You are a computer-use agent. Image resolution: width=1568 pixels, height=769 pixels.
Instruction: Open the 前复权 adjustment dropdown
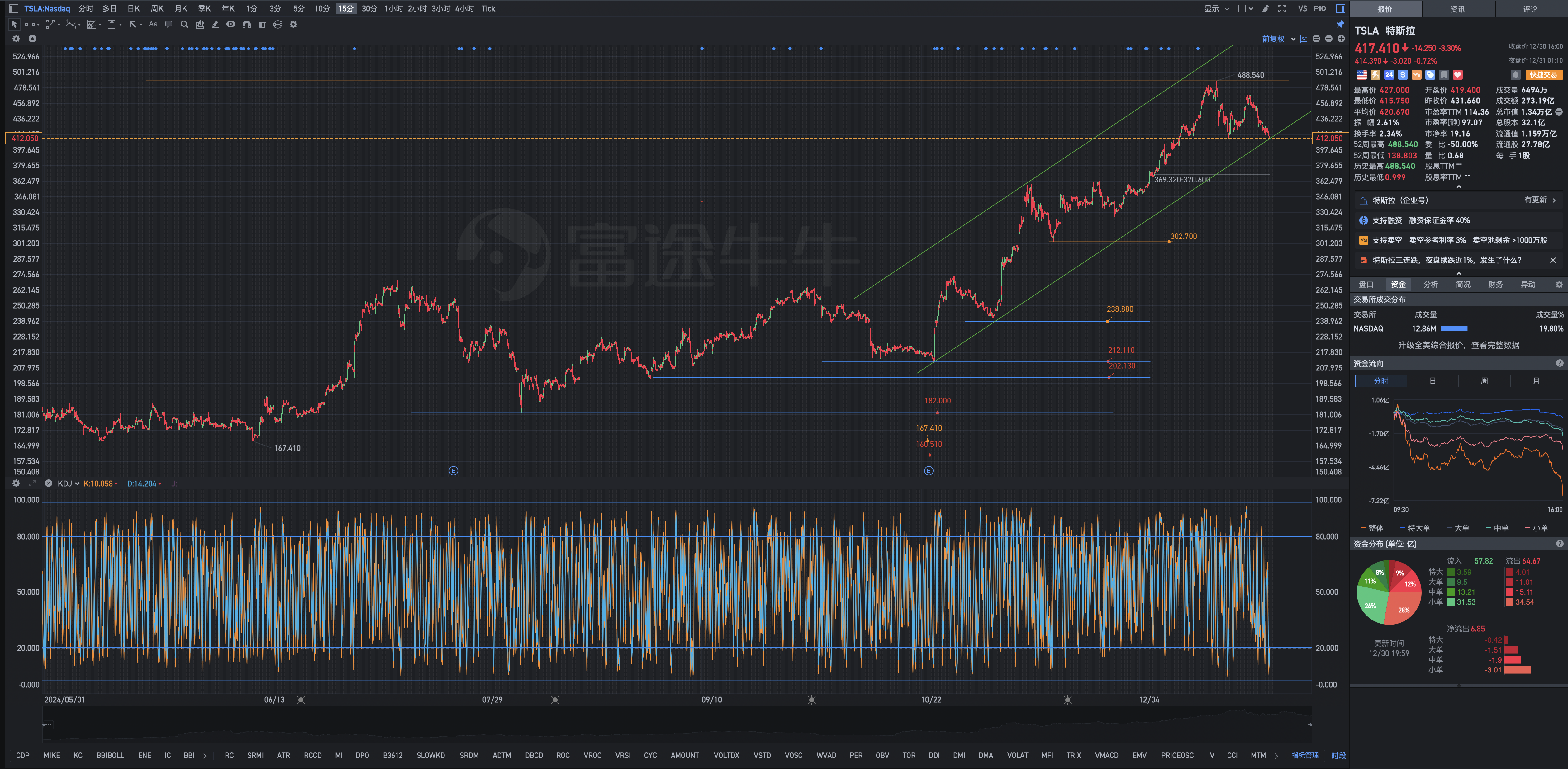click(1278, 39)
